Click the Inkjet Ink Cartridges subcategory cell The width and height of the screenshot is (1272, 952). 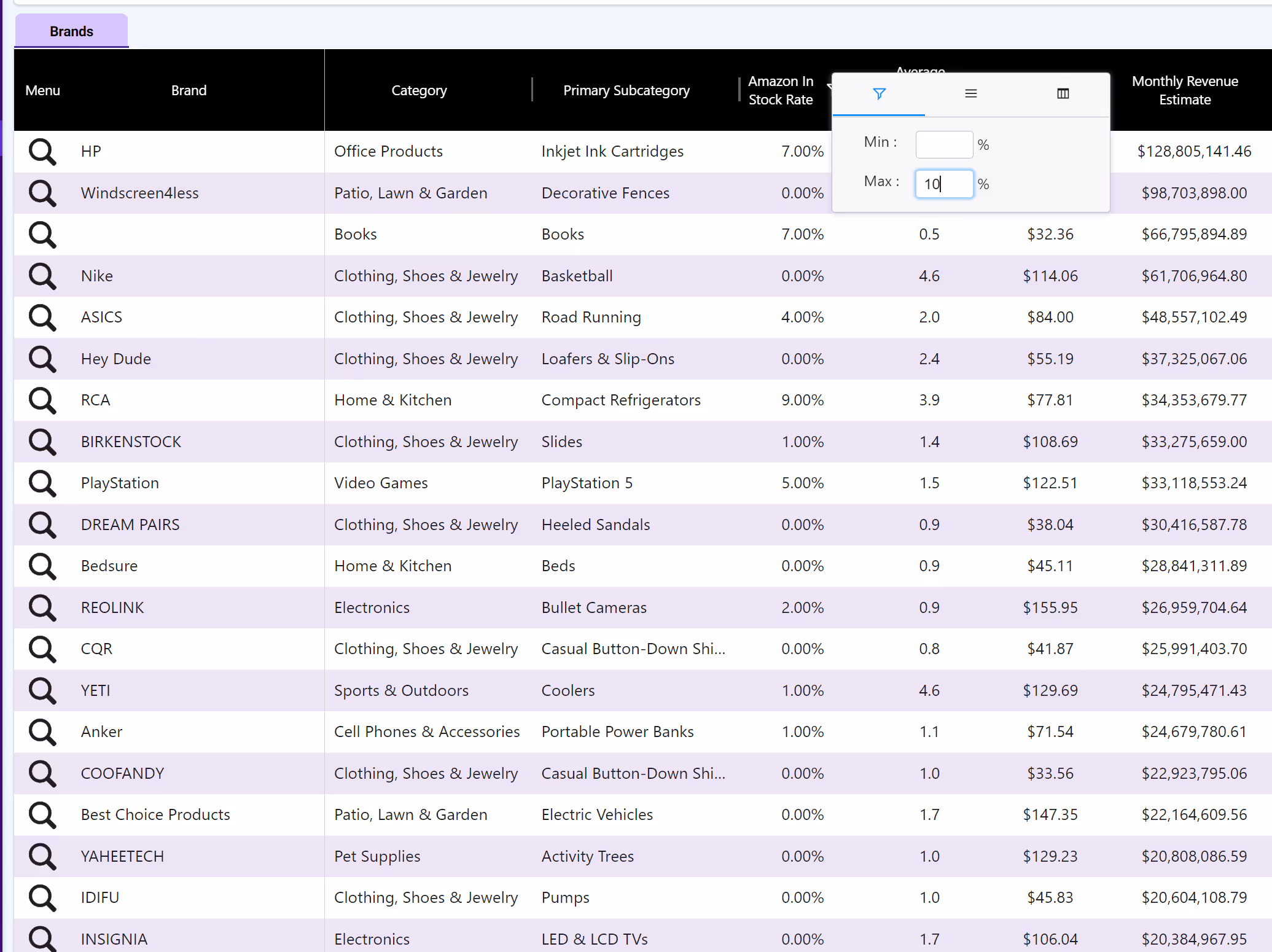point(612,152)
